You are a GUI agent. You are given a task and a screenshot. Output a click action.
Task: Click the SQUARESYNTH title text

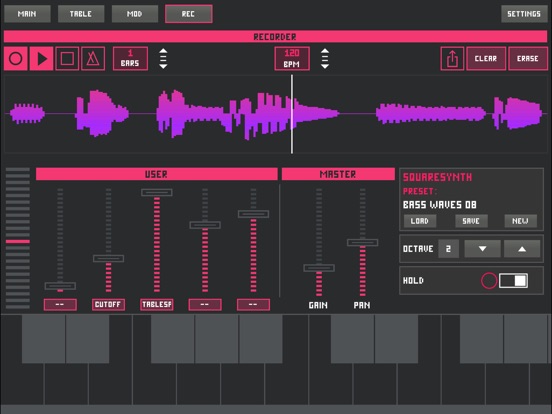[438, 177]
